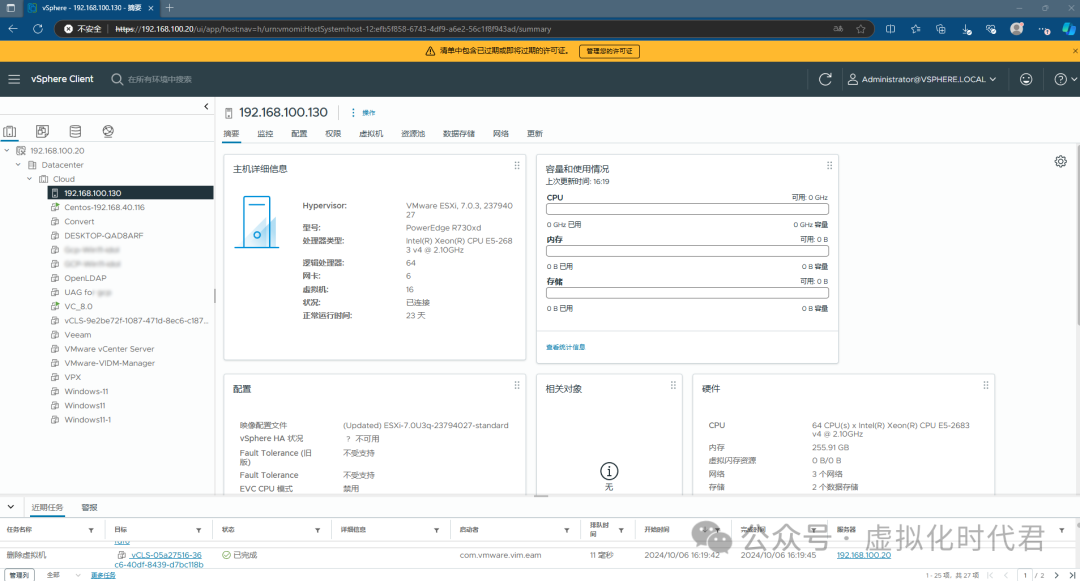Open the help question mark menu
The image size is (1080, 581).
(1065, 79)
